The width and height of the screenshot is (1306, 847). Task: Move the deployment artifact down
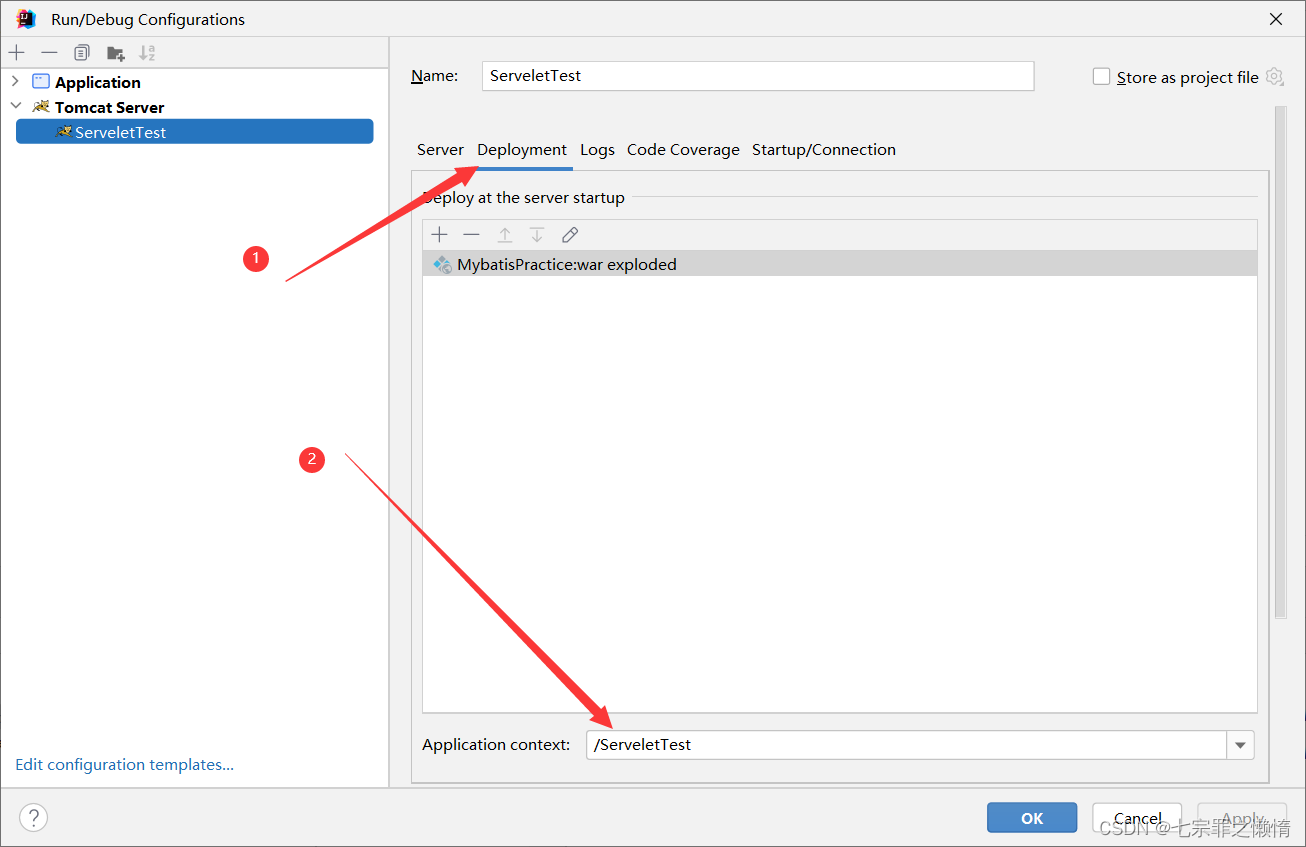(x=537, y=235)
